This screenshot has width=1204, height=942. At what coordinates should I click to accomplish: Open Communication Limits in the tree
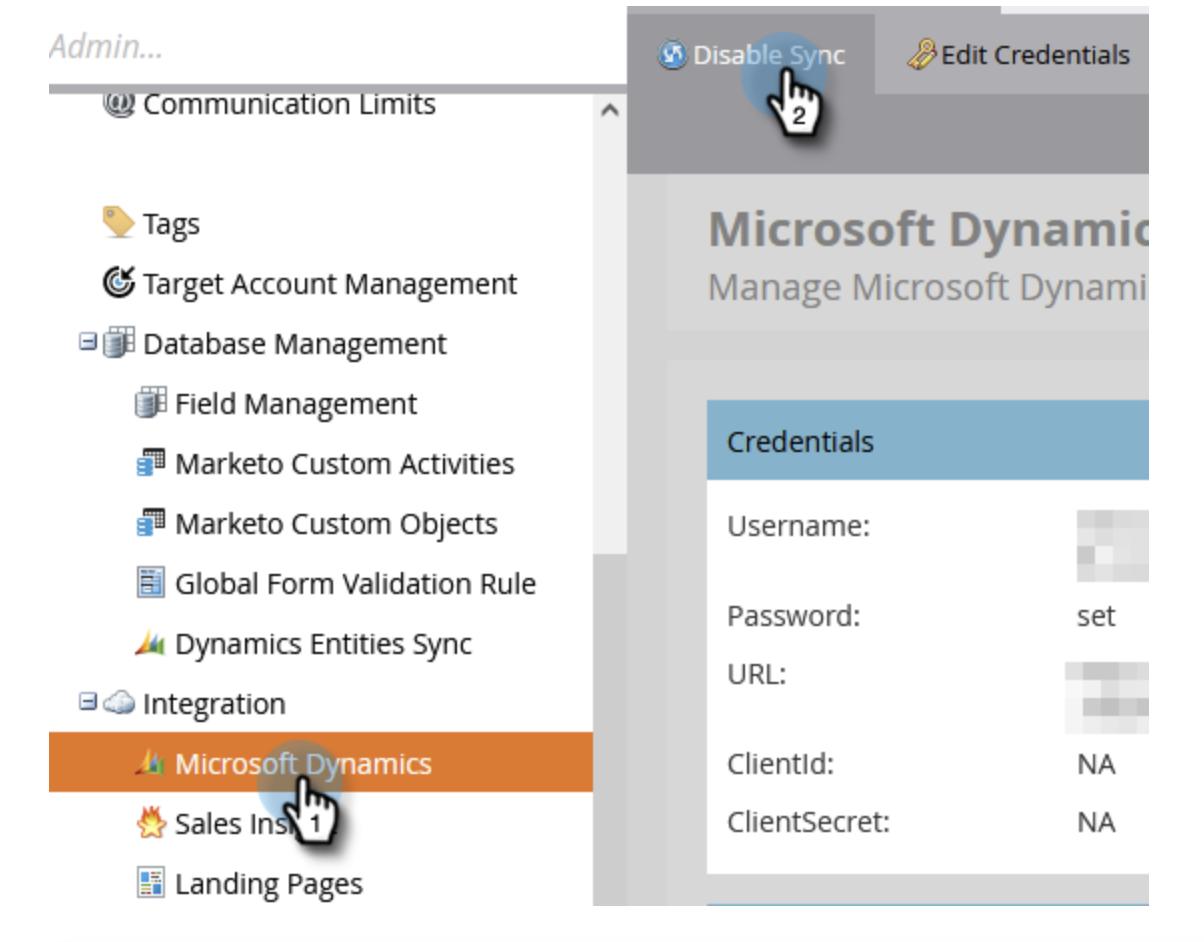tap(288, 104)
